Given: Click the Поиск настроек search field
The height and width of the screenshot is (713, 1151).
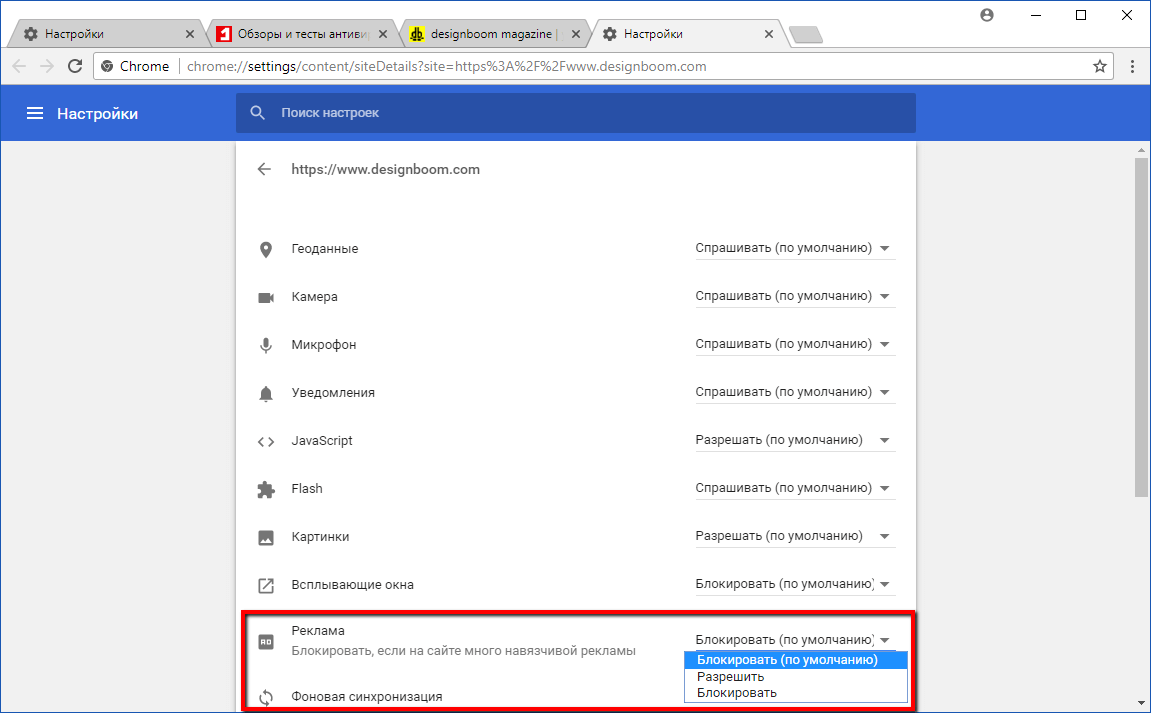Looking at the screenshot, I should [590, 113].
